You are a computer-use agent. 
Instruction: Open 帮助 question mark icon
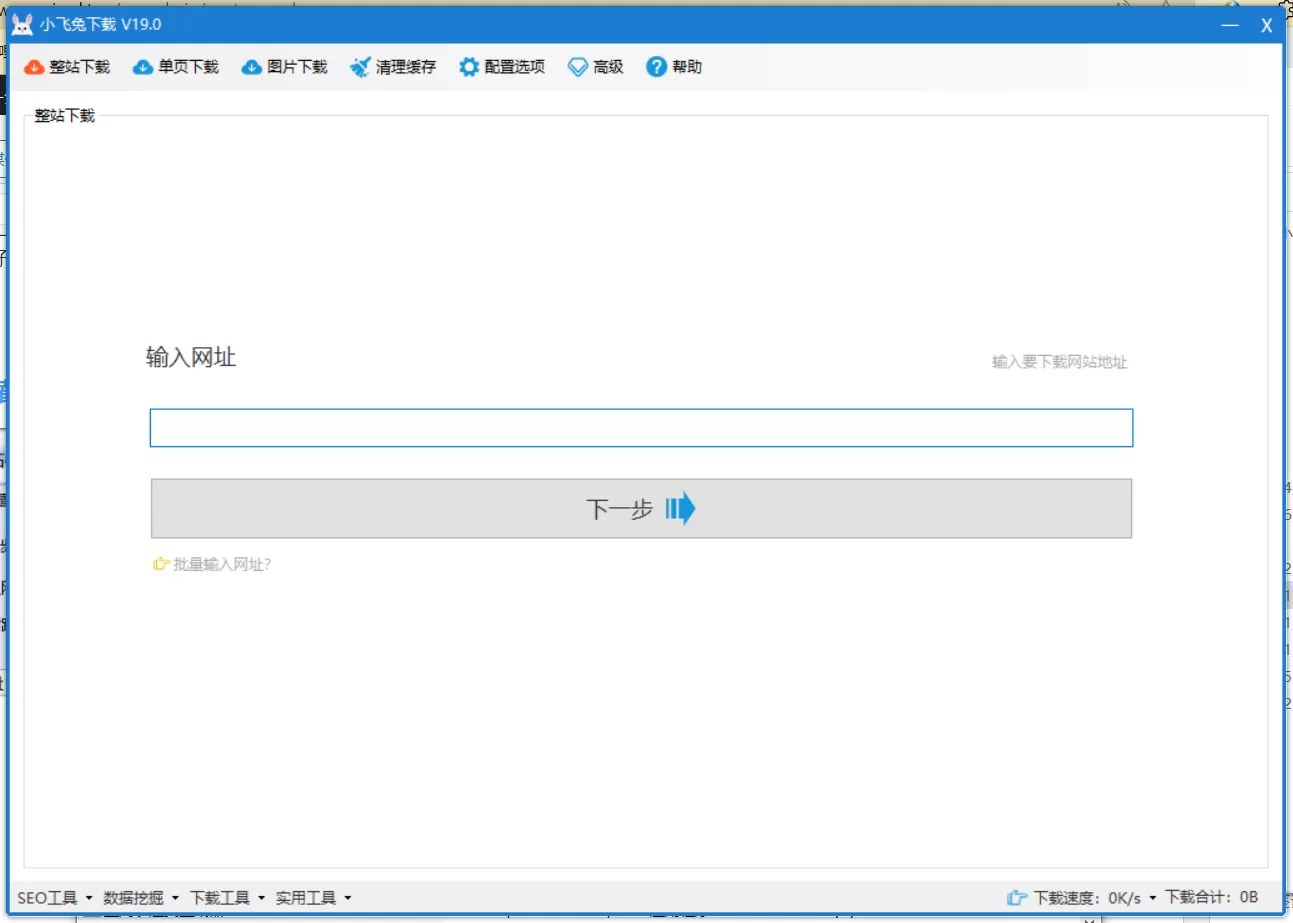coord(656,67)
